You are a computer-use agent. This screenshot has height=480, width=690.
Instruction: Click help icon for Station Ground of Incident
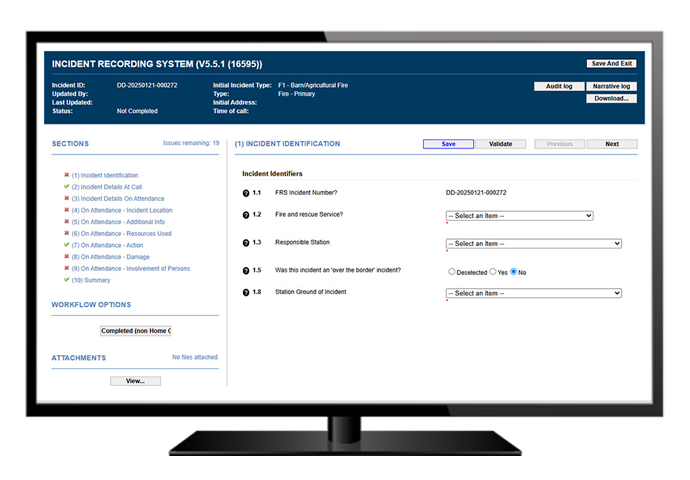coord(246,293)
